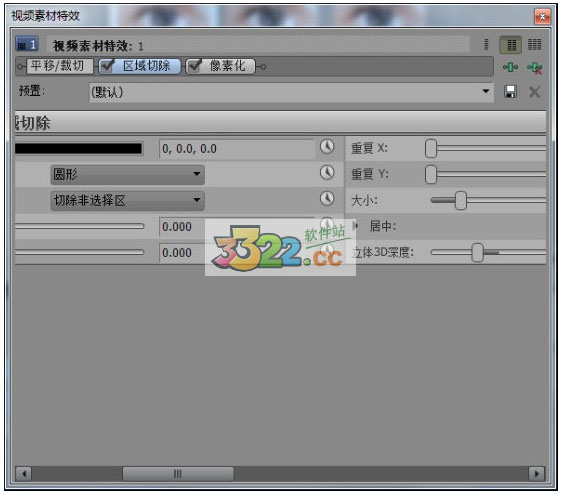Switch to the list view layout icon
This screenshot has height=495, width=562.
pos(511,45)
